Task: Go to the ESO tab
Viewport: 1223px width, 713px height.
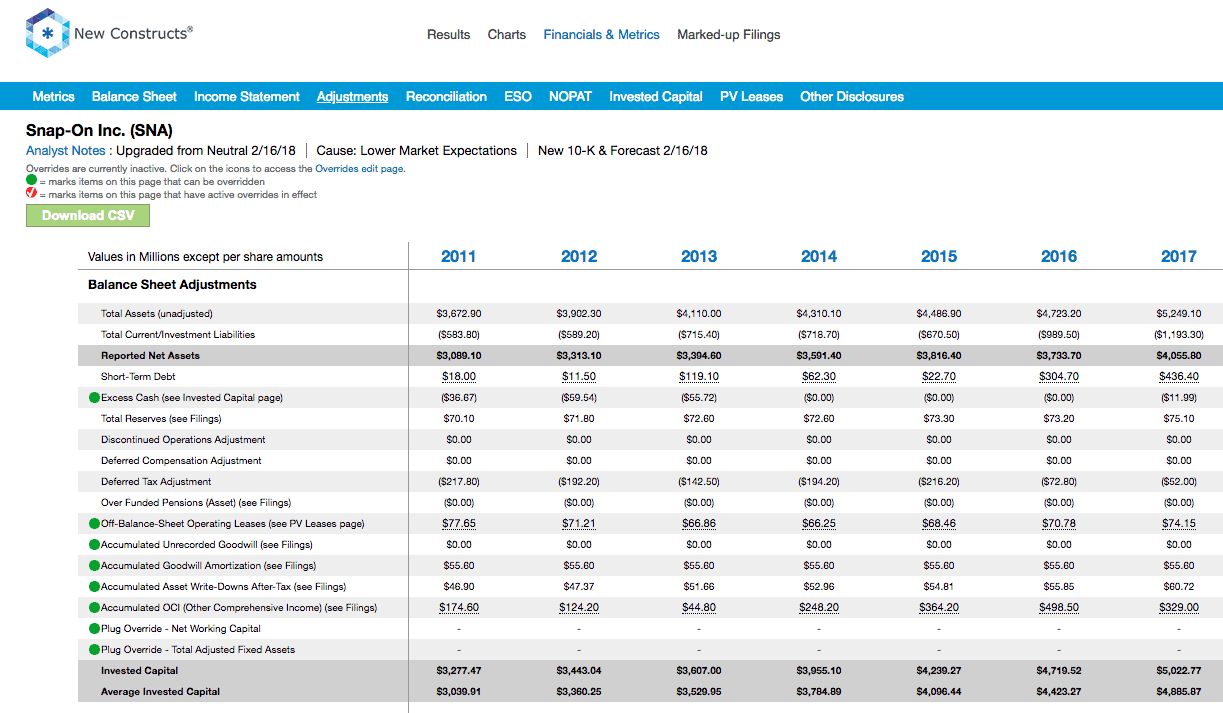Action: click(518, 97)
